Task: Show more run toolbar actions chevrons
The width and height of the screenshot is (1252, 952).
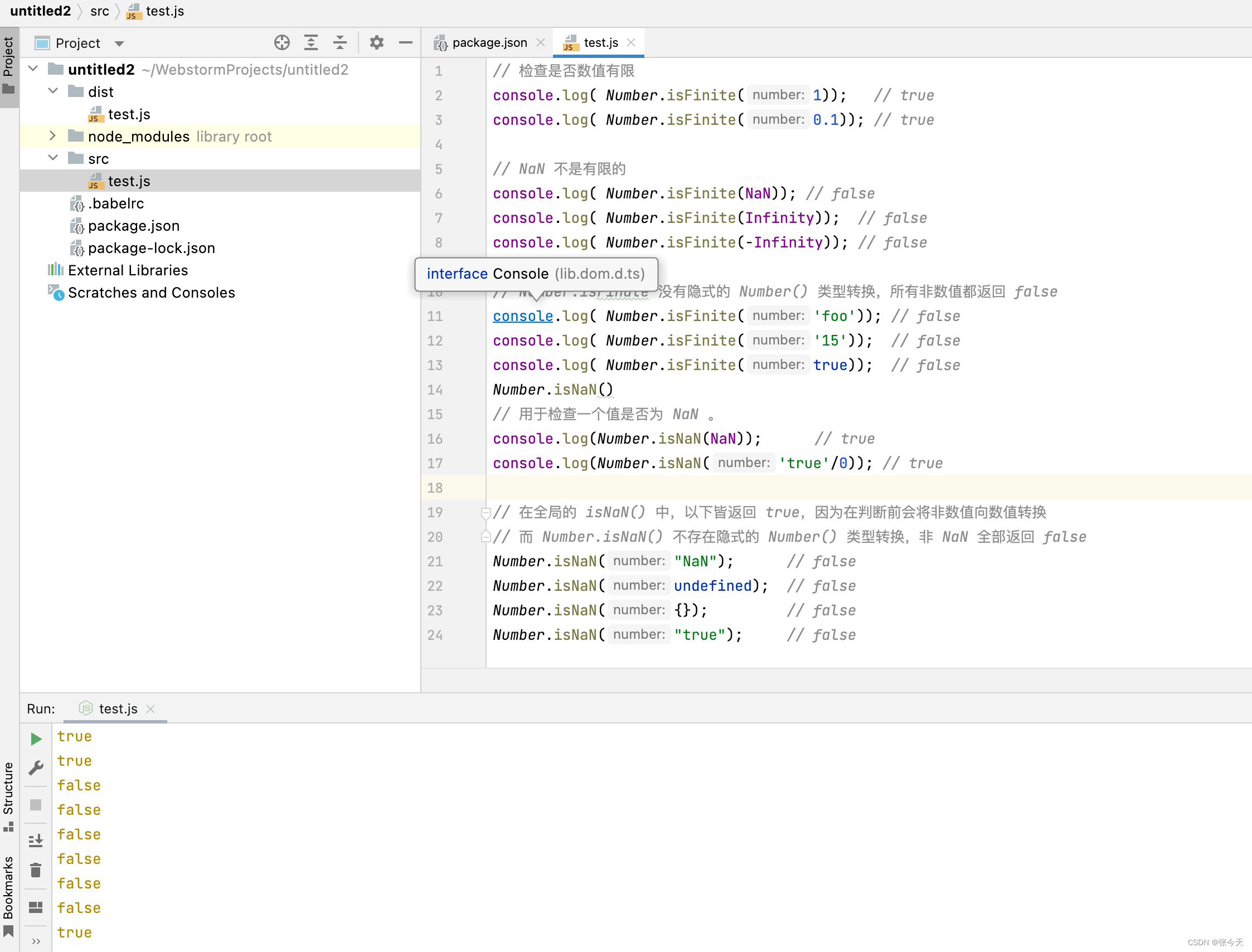Action: [x=36, y=941]
